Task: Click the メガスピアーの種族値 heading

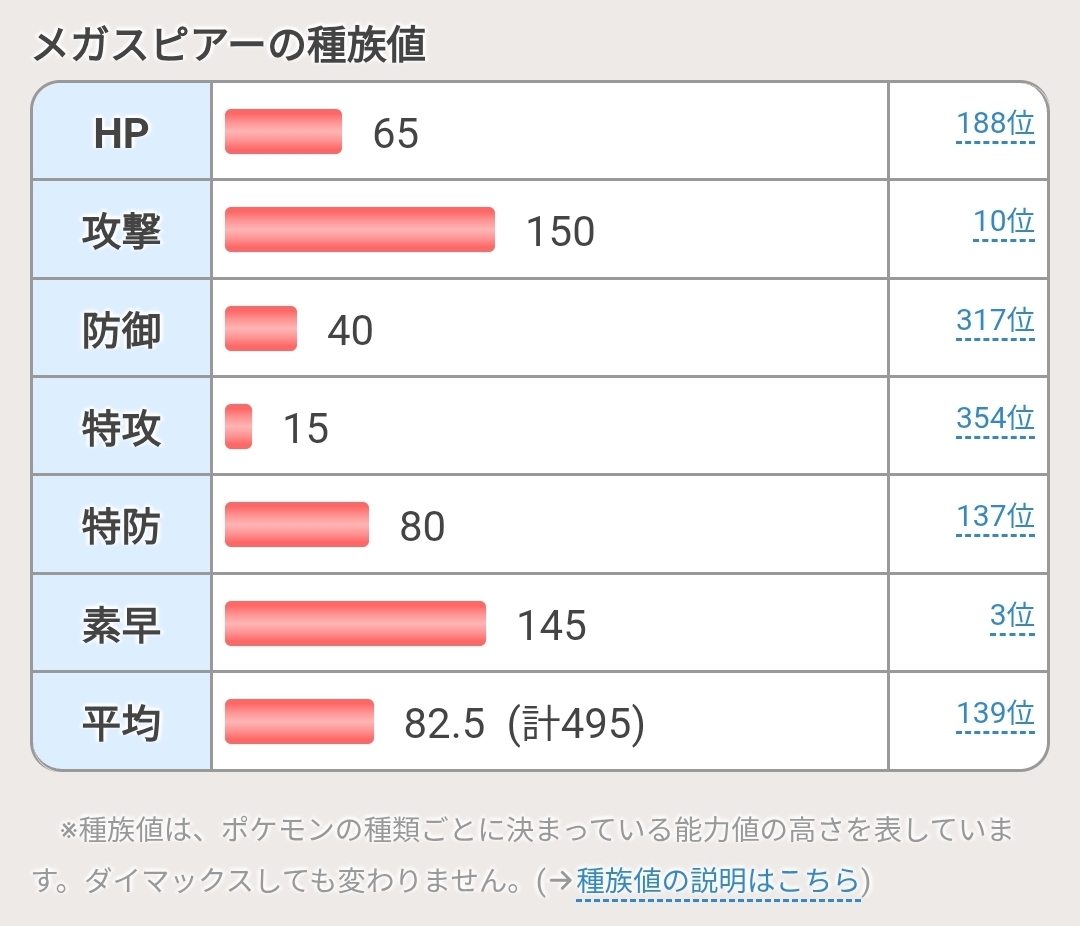Action: point(230,46)
